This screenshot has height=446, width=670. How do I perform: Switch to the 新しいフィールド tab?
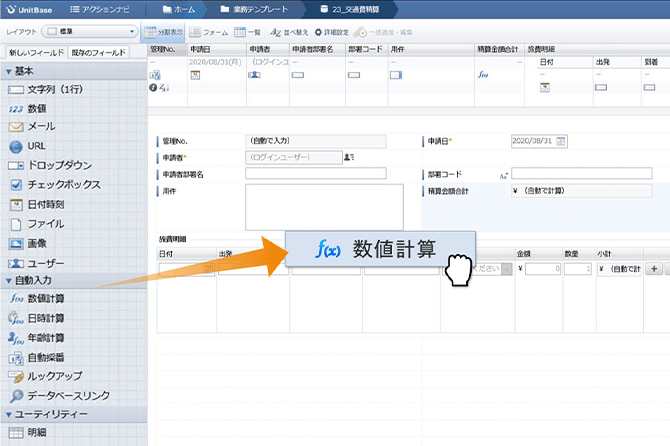coord(36,53)
